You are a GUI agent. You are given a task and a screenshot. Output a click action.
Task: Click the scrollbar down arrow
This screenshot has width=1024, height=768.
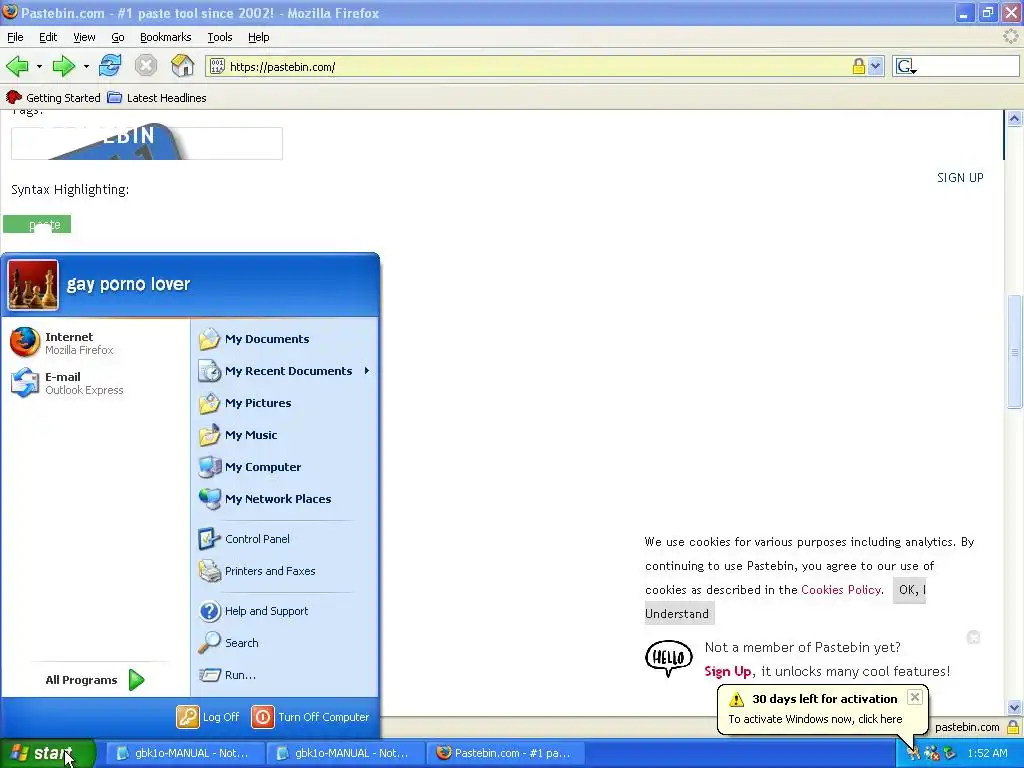click(1014, 707)
